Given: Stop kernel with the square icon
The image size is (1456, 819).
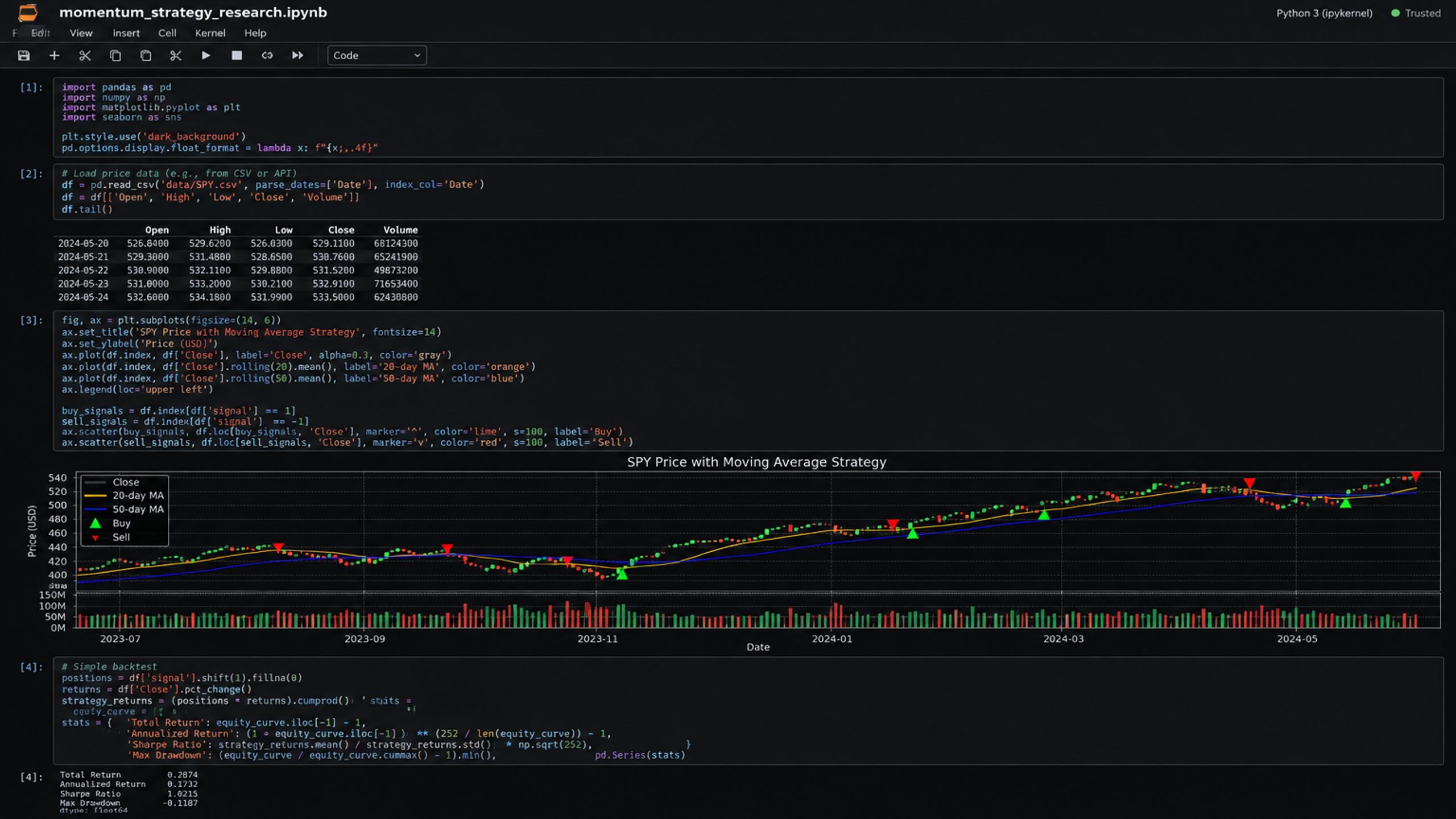Looking at the screenshot, I should coord(237,55).
